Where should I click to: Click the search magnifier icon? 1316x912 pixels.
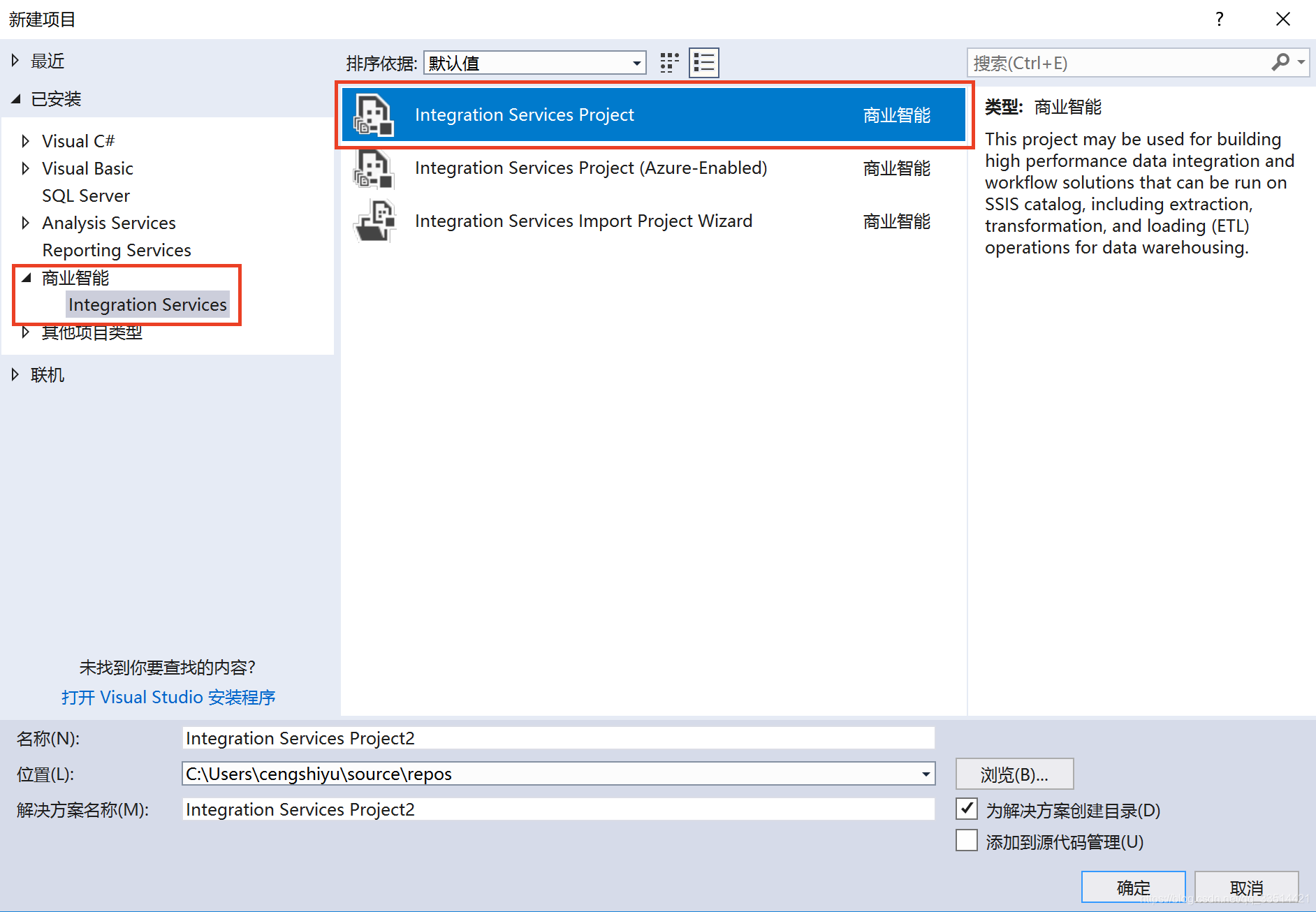tap(1280, 62)
